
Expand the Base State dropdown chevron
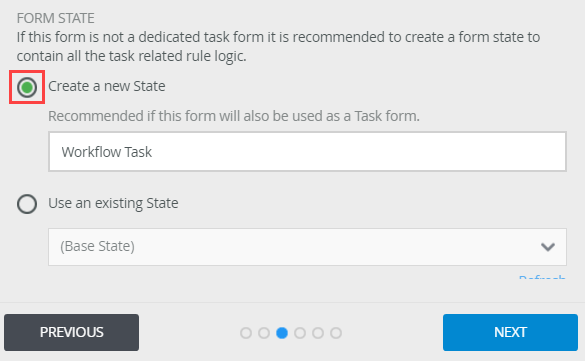(548, 247)
